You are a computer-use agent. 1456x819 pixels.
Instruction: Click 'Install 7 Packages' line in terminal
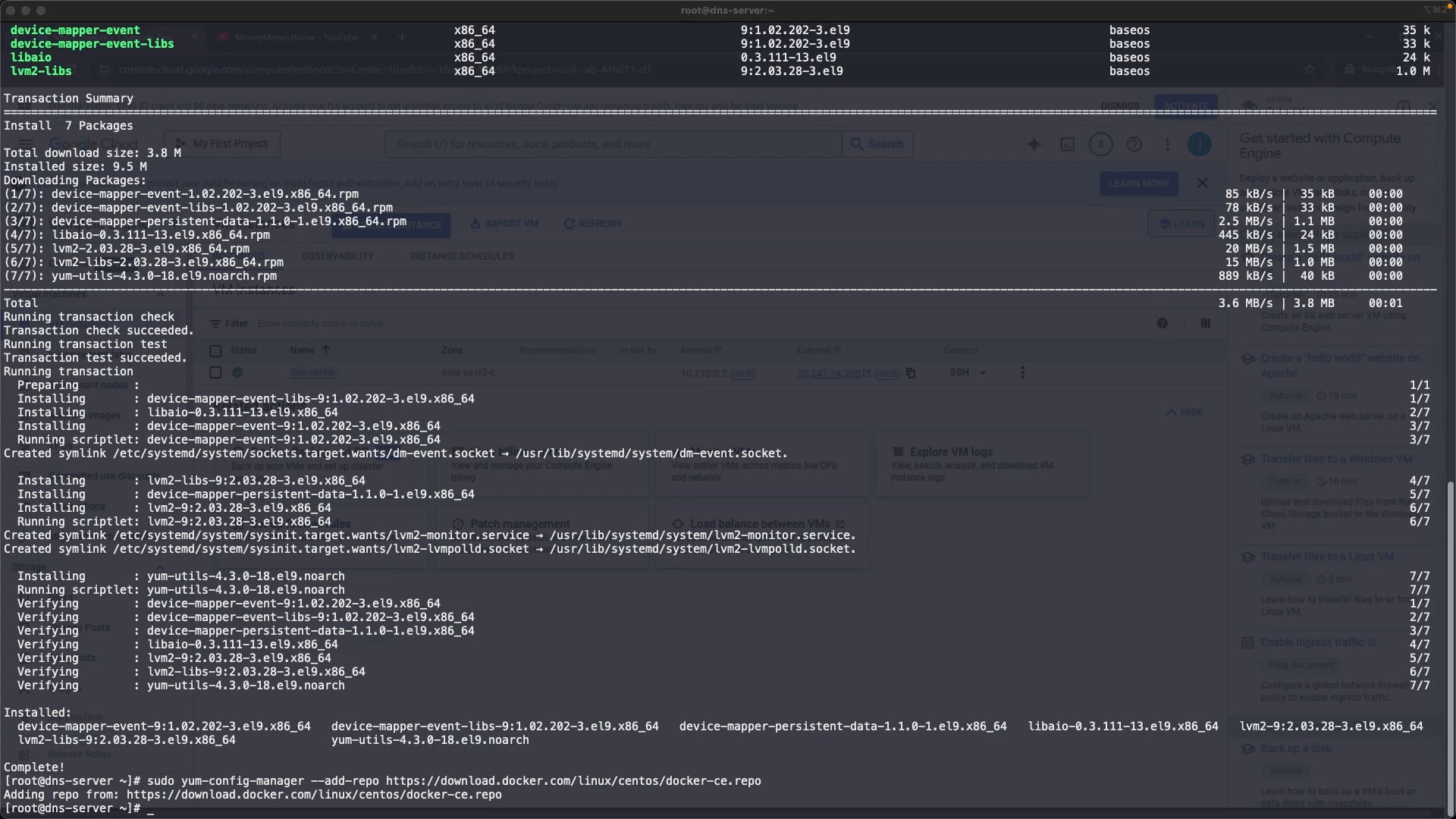point(68,126)
